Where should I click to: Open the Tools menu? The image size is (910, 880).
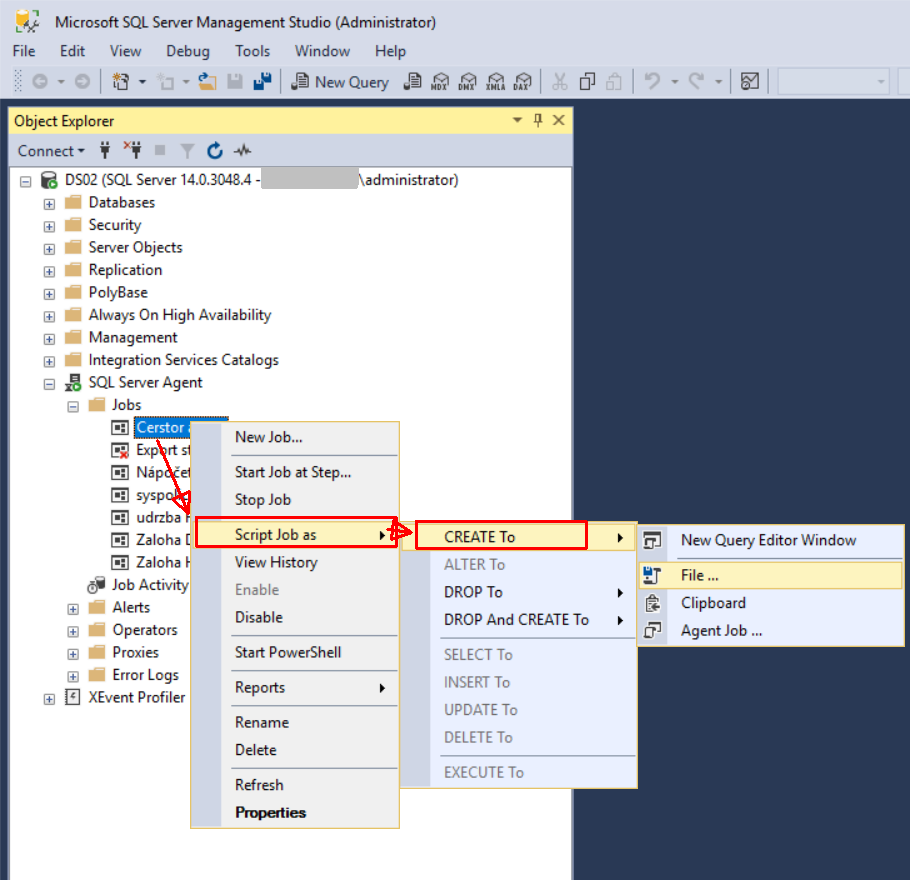pyautogui.click(x=252, y=51)
